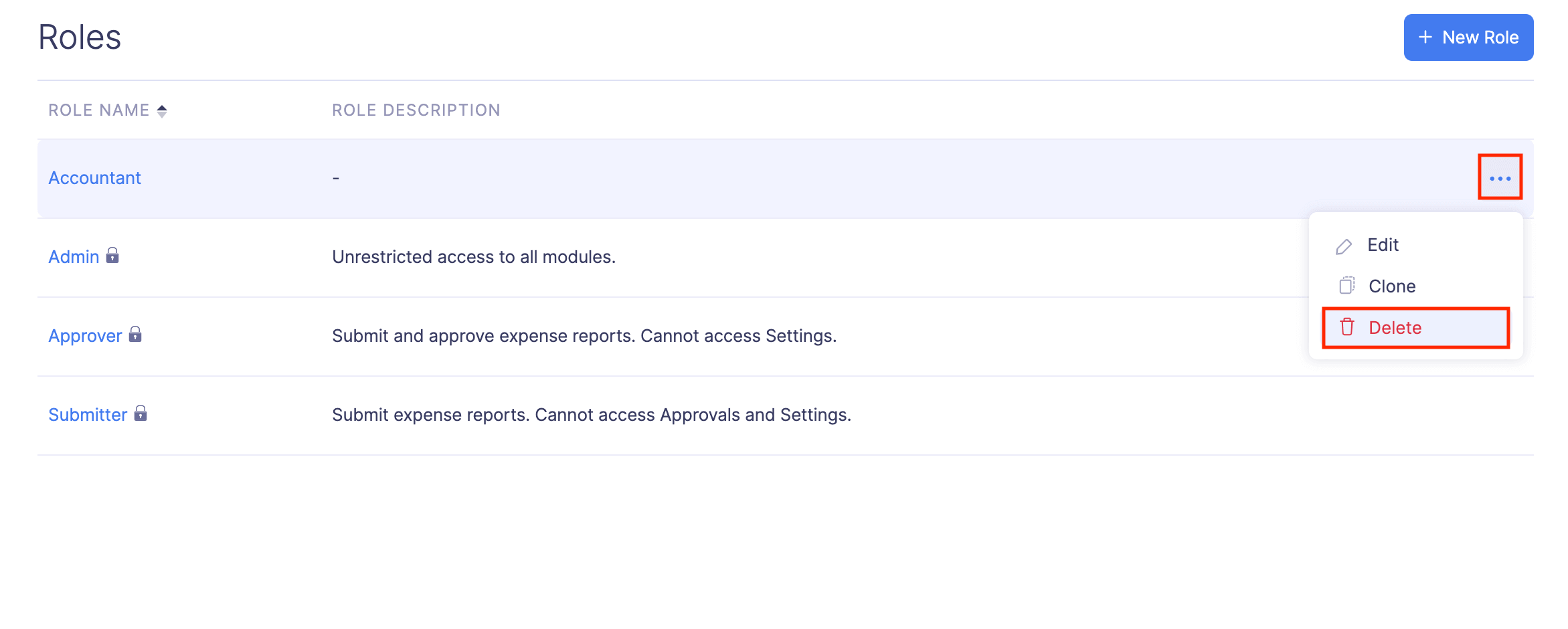Open the three-dot menu for Accountant
The image size is (1568, 629).
1500,178
